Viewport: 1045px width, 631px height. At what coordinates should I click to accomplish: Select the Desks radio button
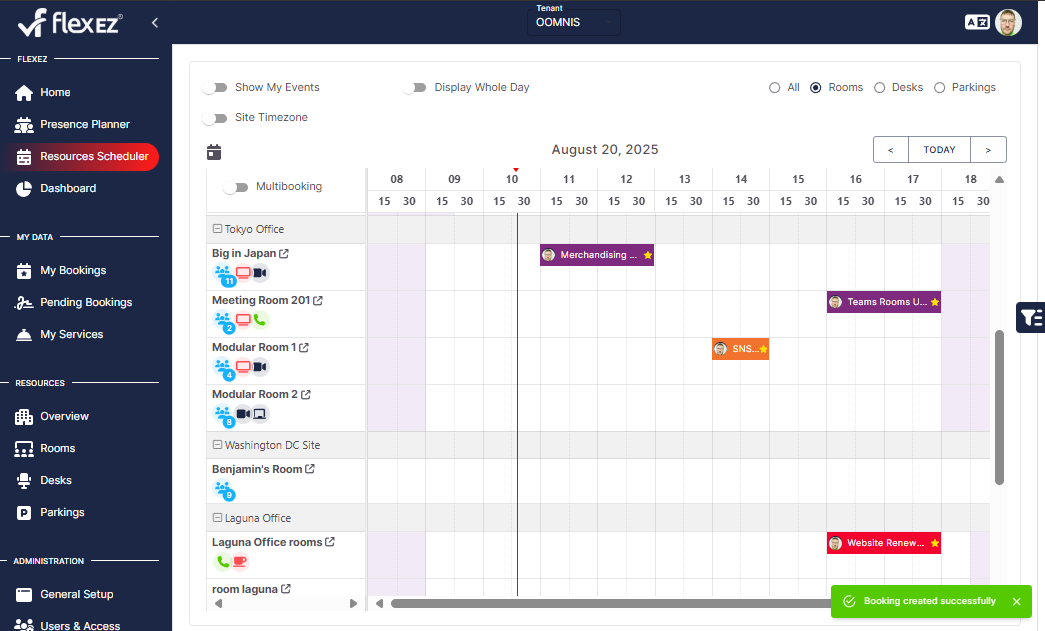point(879,87)
